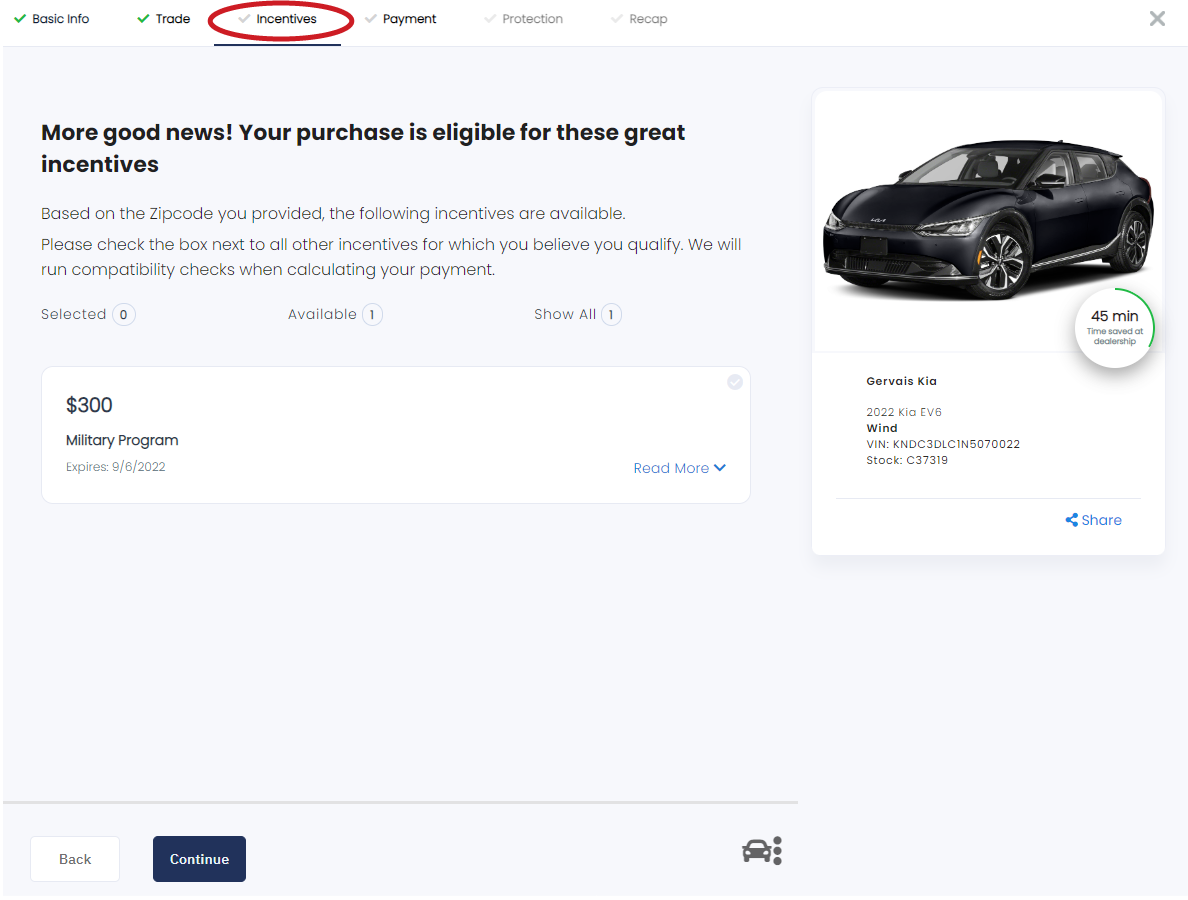Check the Military Program incentive checkbox

pyautogui.click(x=734, y=382)
